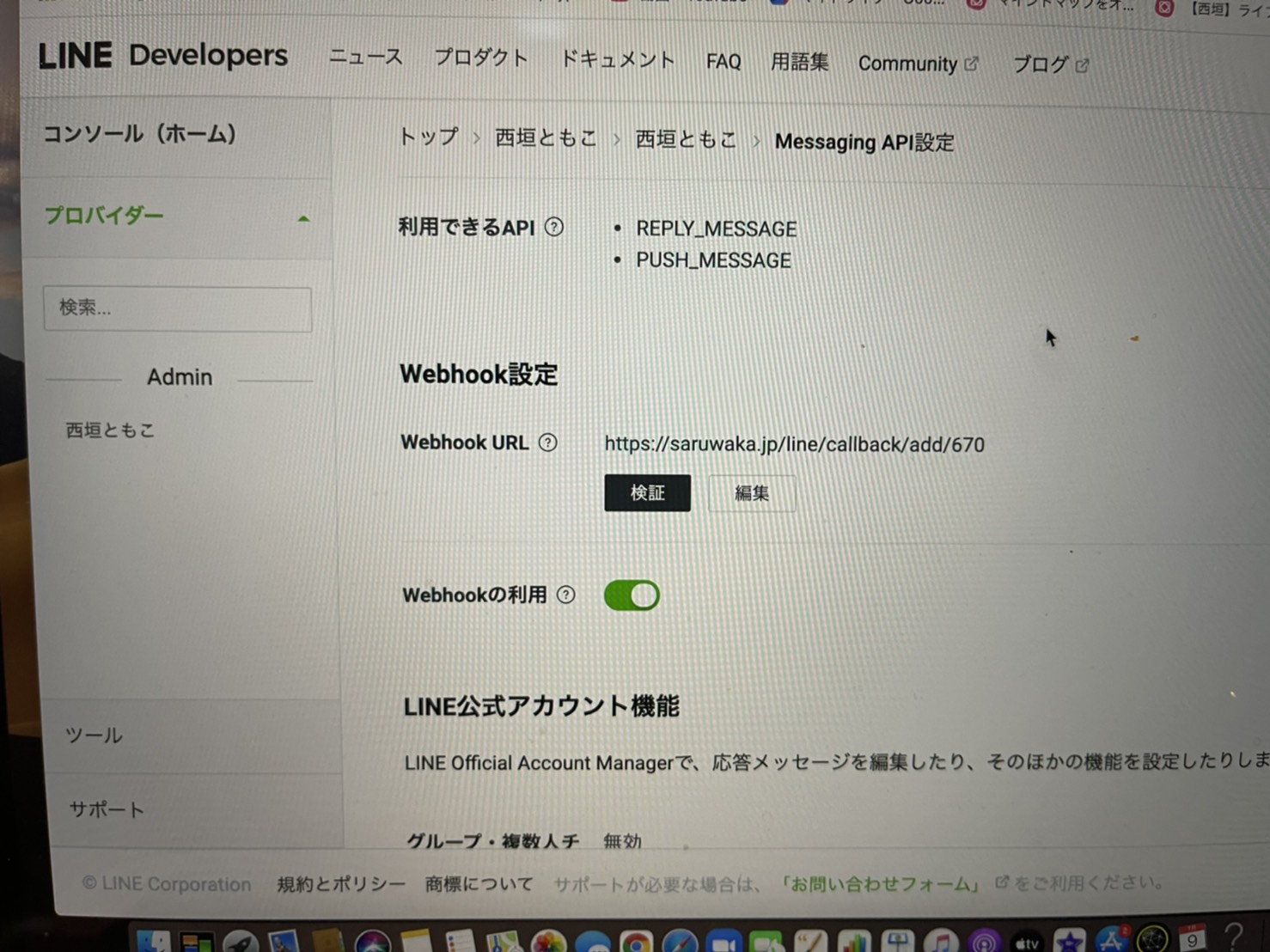
Task: Open the help icon beside Webhookの利用
Action: [x=565, y=595]
